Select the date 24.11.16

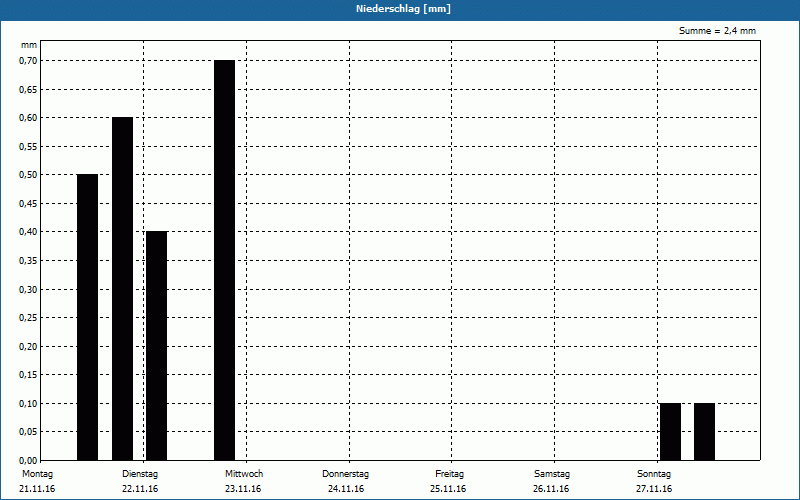(x=346, y=489)
